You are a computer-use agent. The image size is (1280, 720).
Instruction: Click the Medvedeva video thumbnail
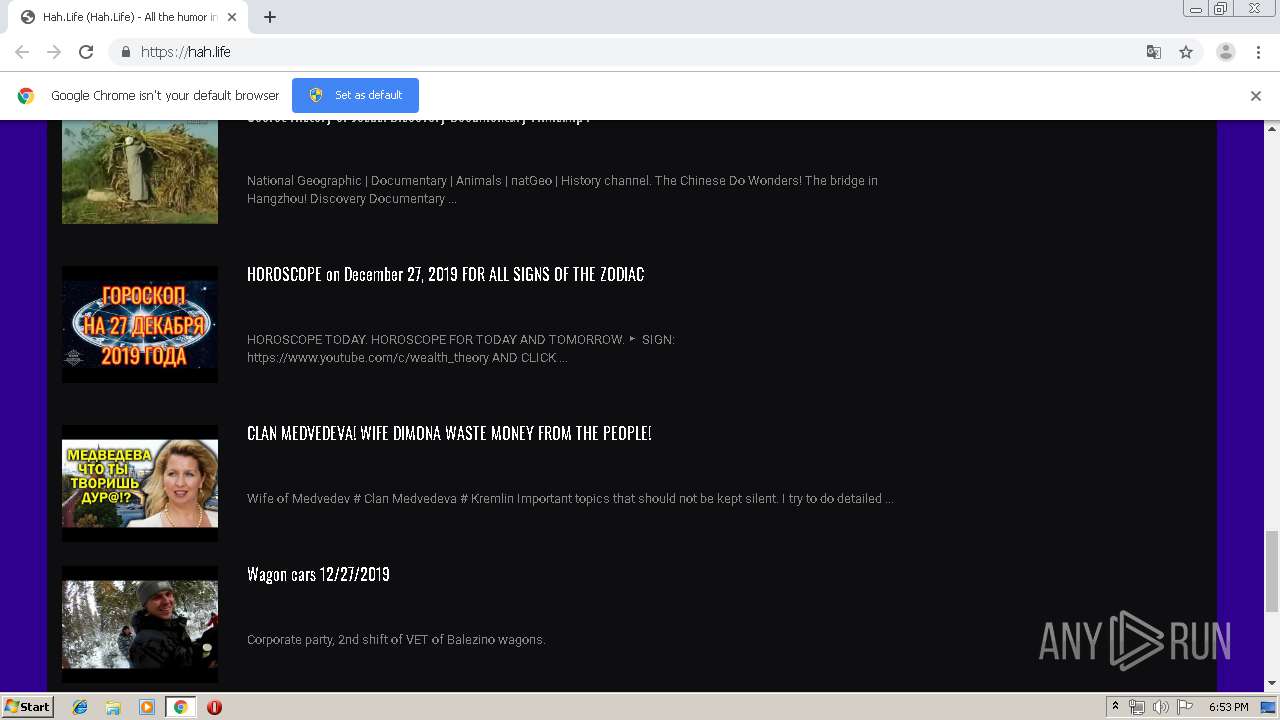pos(140,483)
